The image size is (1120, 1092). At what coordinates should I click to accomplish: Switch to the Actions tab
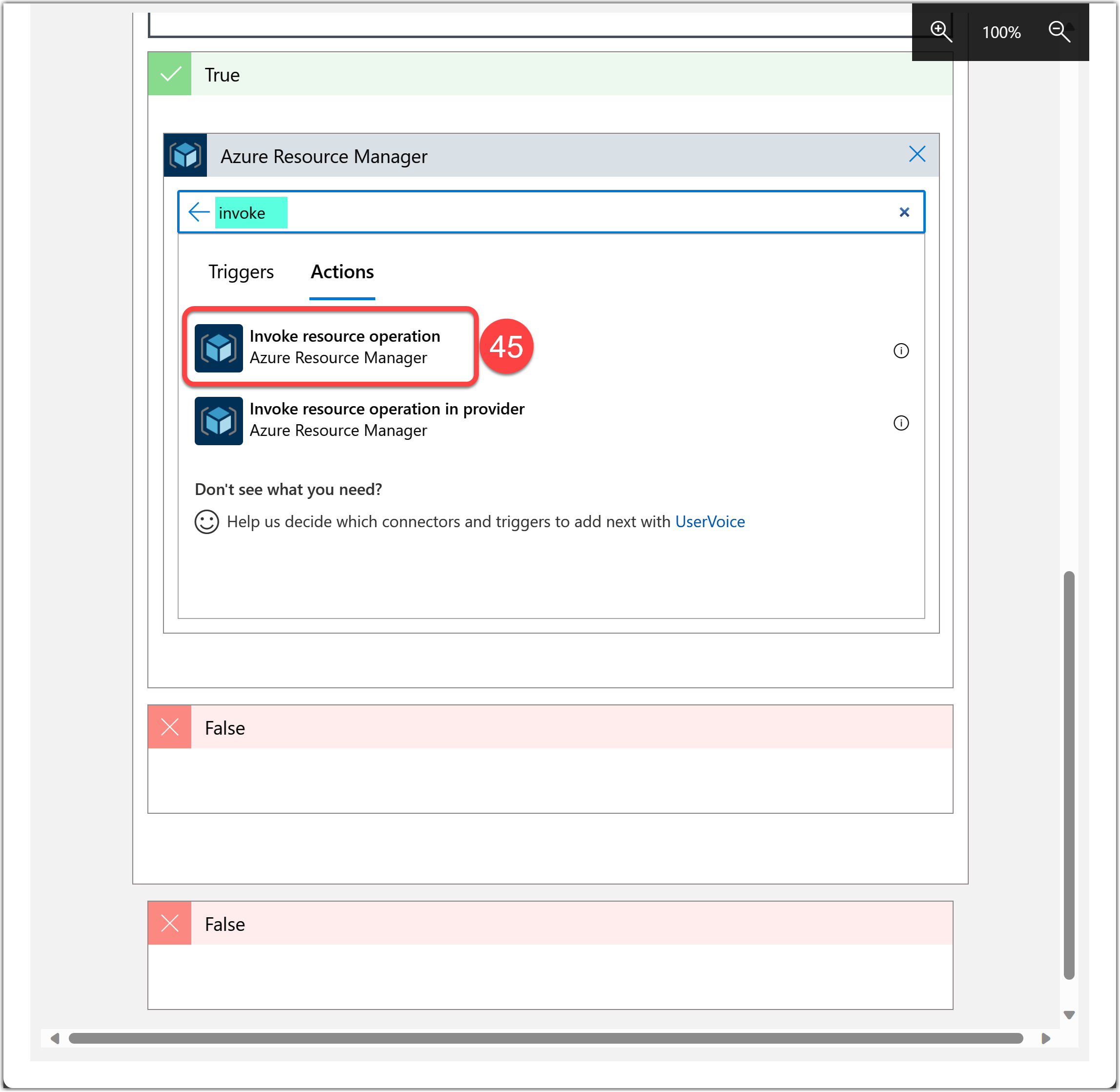coord(342,272)
